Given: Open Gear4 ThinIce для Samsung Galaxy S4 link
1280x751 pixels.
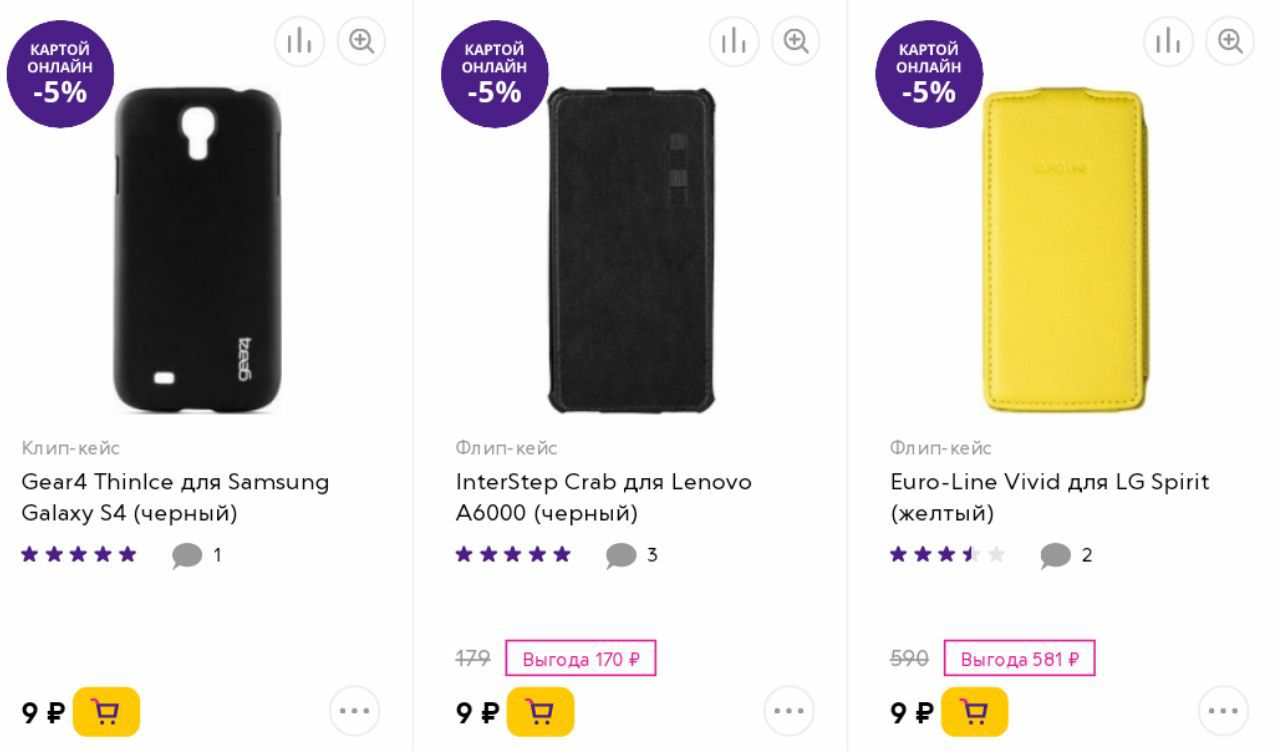Looking at the screenshot, I should 175,497.
